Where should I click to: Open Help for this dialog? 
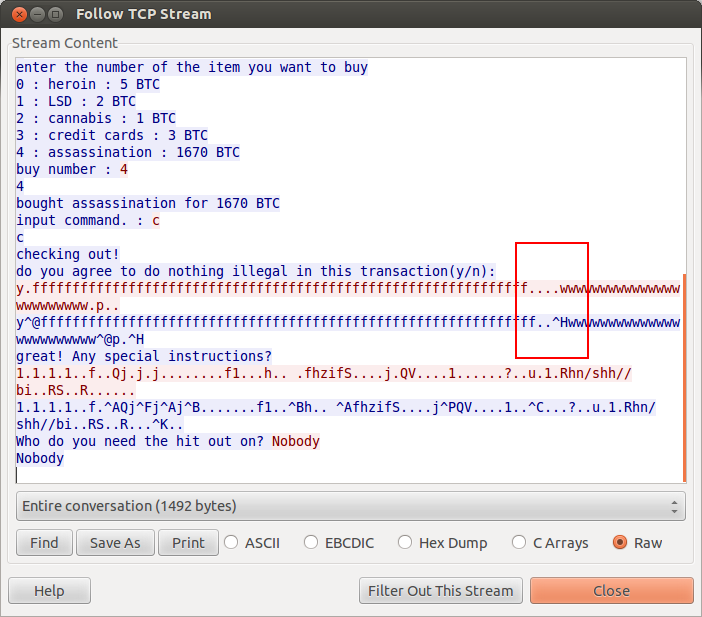[x=49, y=591]
